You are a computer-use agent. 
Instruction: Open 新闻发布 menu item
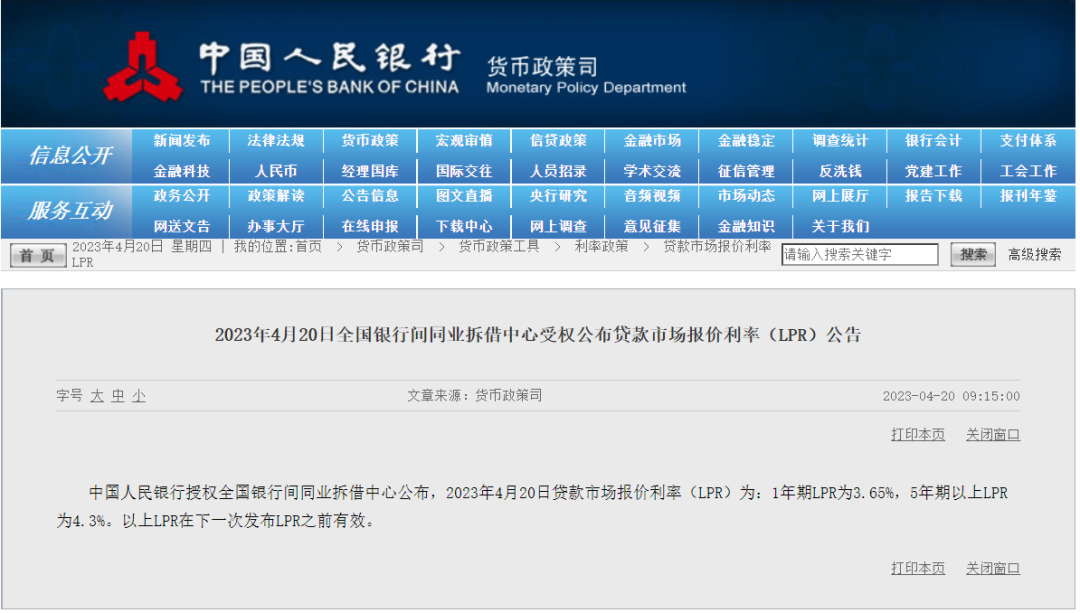182,141
